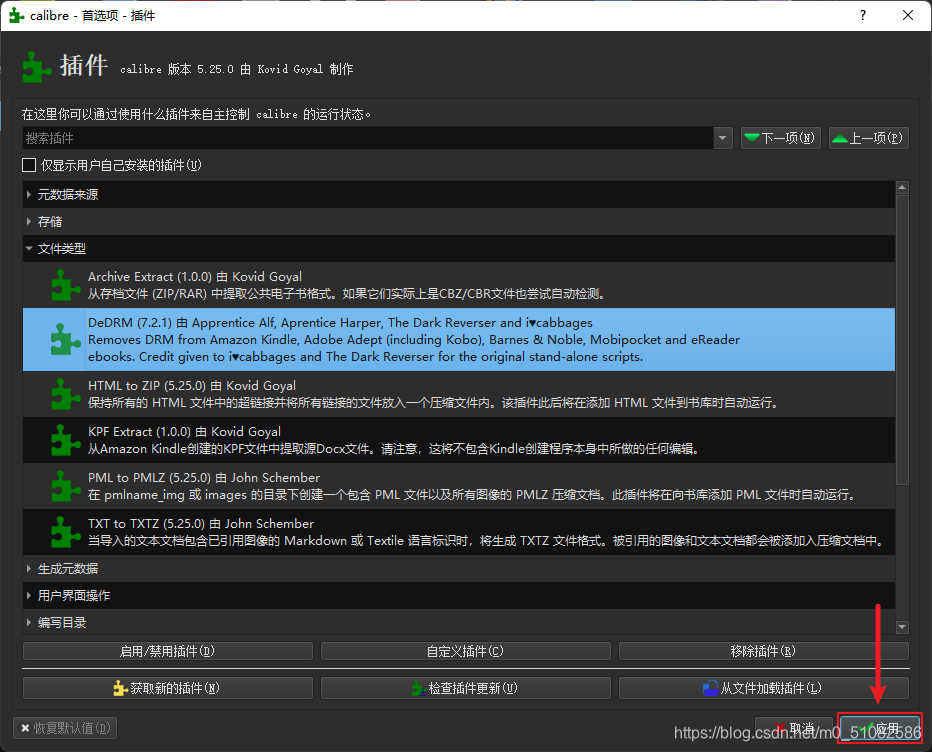Image resolution: width=932 pixels, height=752 pixels.
Task: Expand the 用户界面操作 category
Action: click(x=29, y=596)
